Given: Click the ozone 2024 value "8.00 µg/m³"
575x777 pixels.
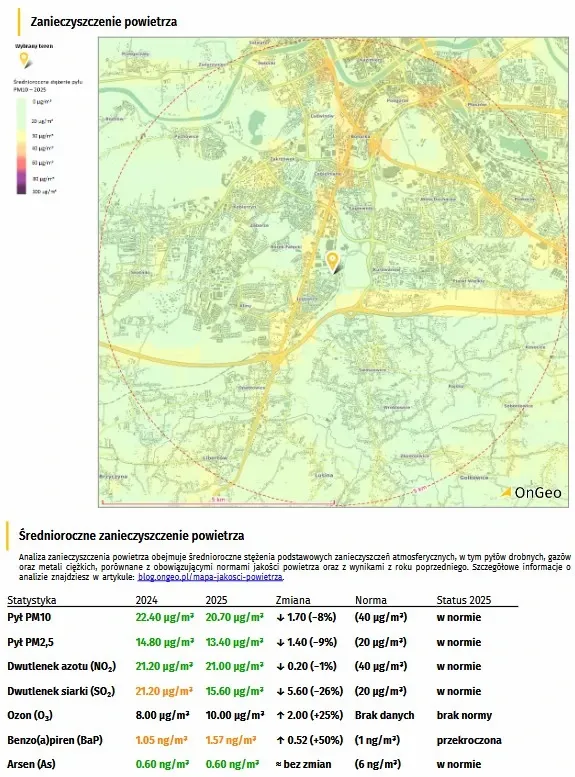Looking at the screenshot, I should tap(163, 716).
